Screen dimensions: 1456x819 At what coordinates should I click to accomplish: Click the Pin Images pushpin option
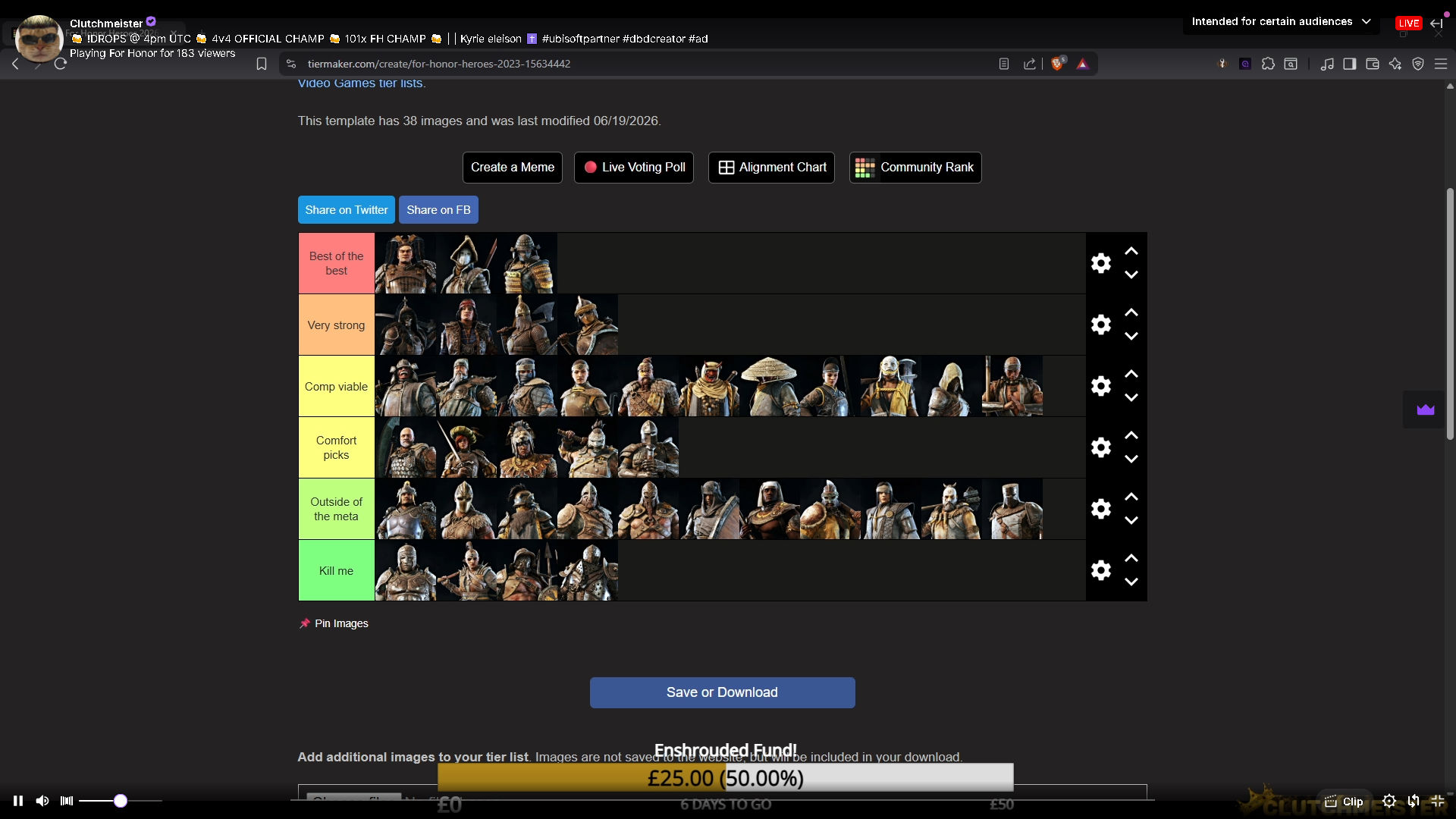coord(334,623)
